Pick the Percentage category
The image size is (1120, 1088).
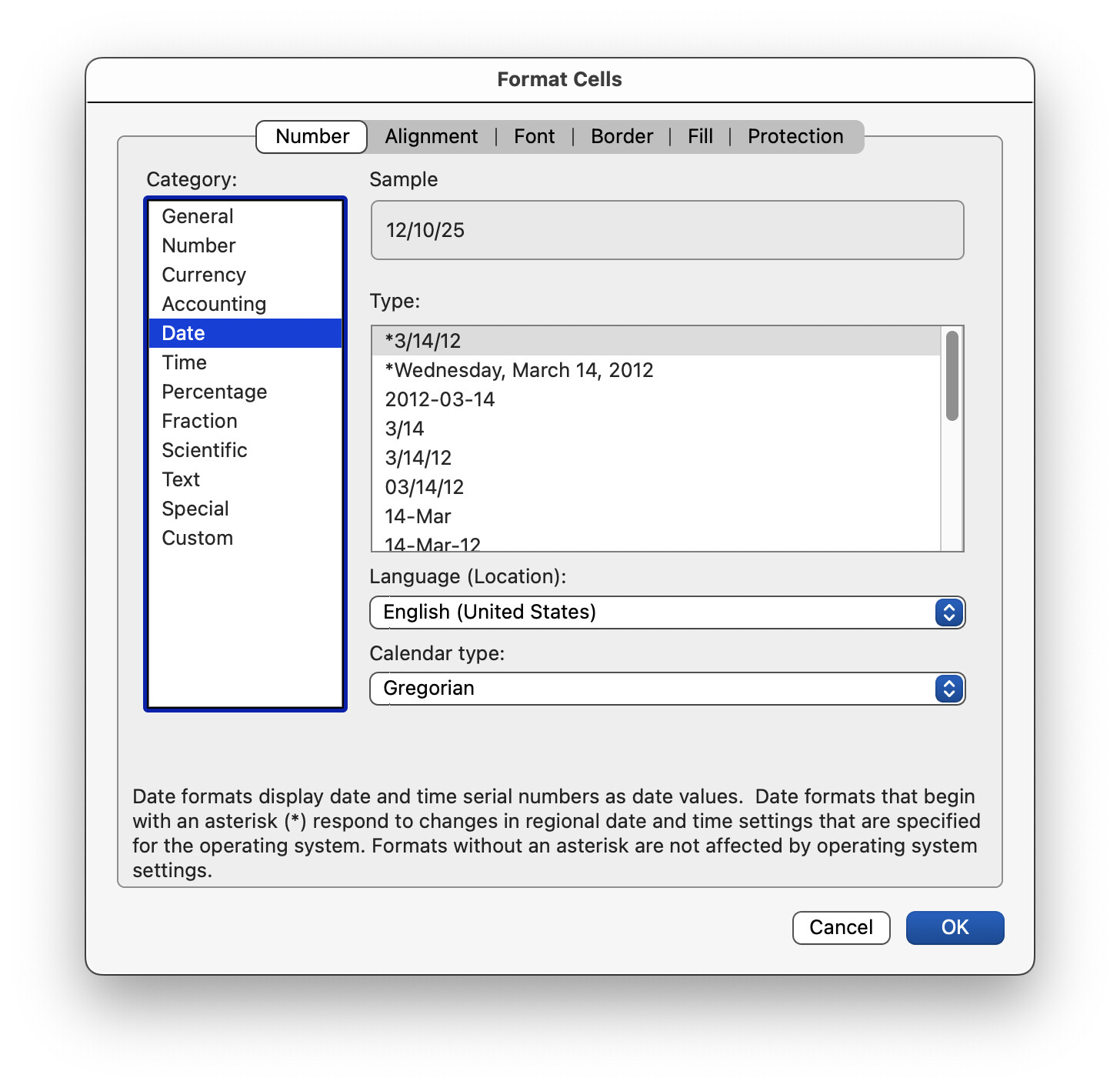click(214, 392)
